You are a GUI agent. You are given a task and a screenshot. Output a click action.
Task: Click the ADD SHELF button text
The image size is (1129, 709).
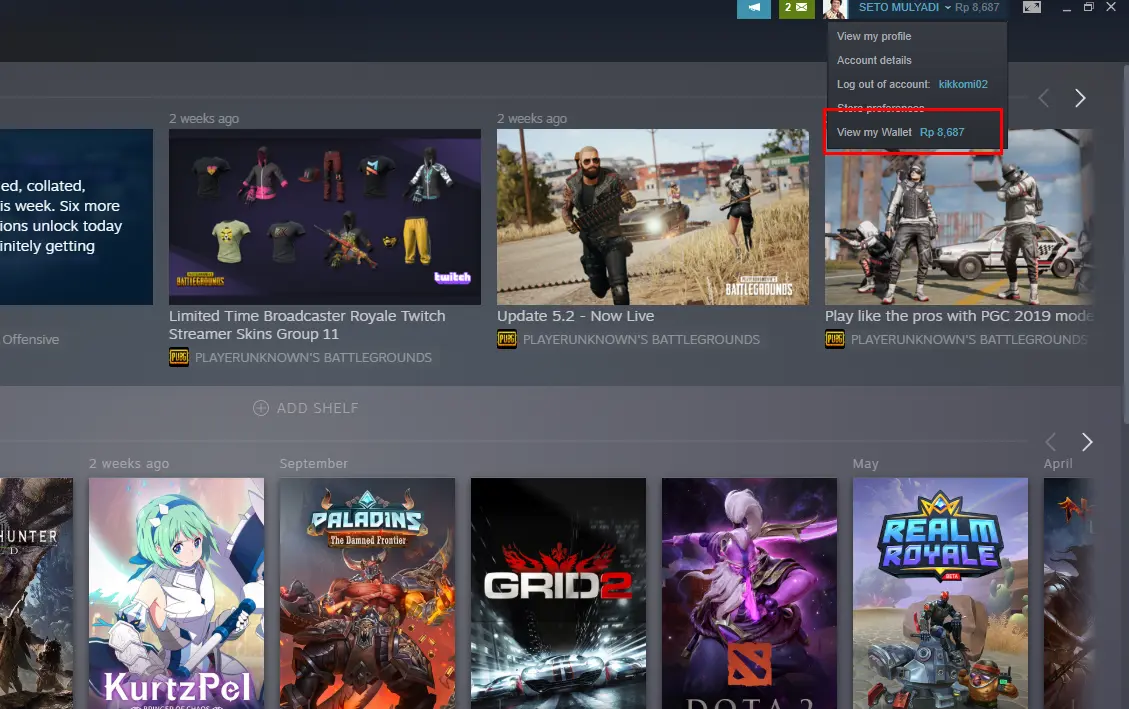coord(317,408)
